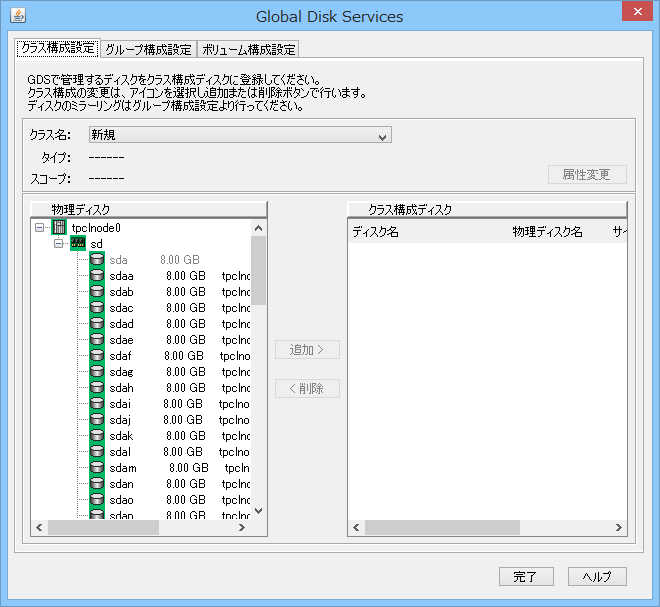Select the sdaa row label
The width and height of the screenshot is (660, 607).
121,276
